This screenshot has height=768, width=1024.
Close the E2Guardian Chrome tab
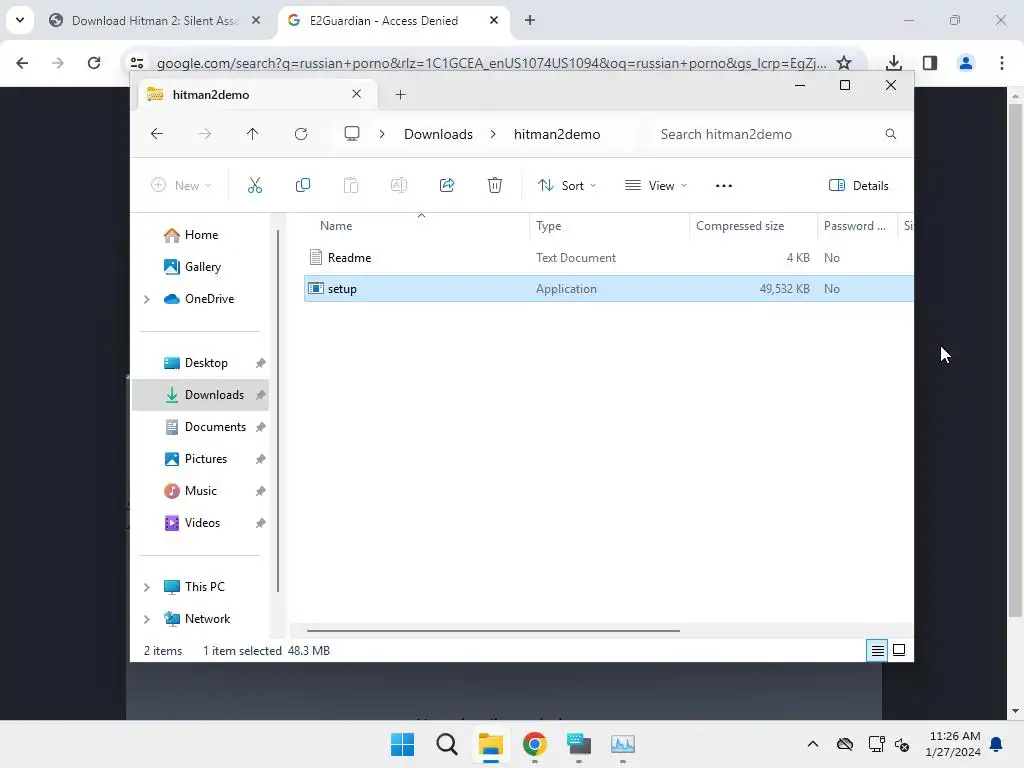tap(494, 20)
